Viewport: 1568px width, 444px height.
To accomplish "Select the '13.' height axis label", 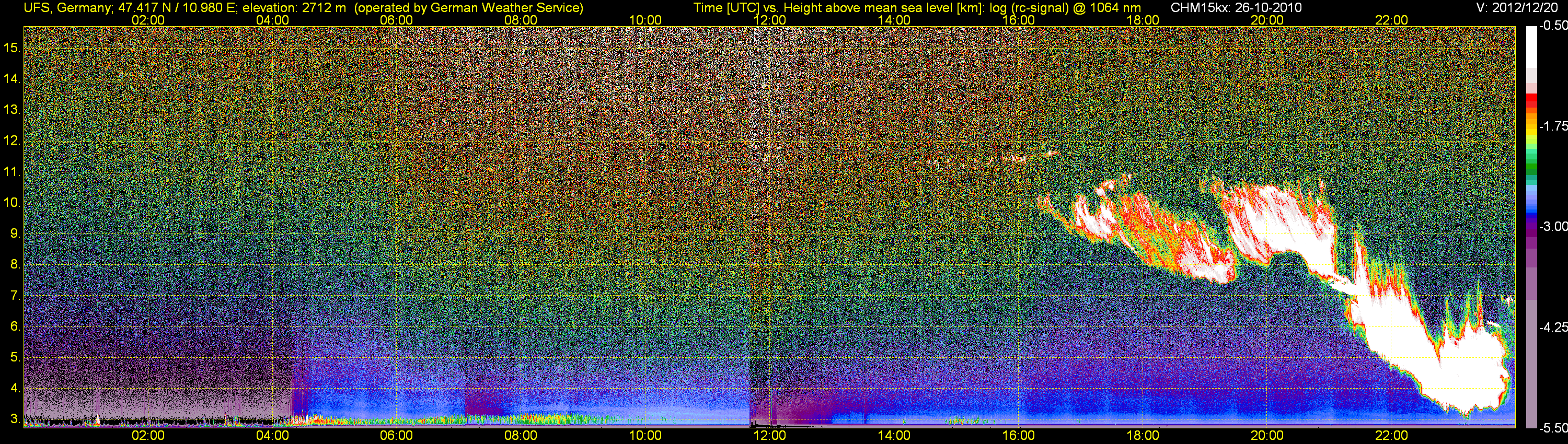I will tap(12, 110).
